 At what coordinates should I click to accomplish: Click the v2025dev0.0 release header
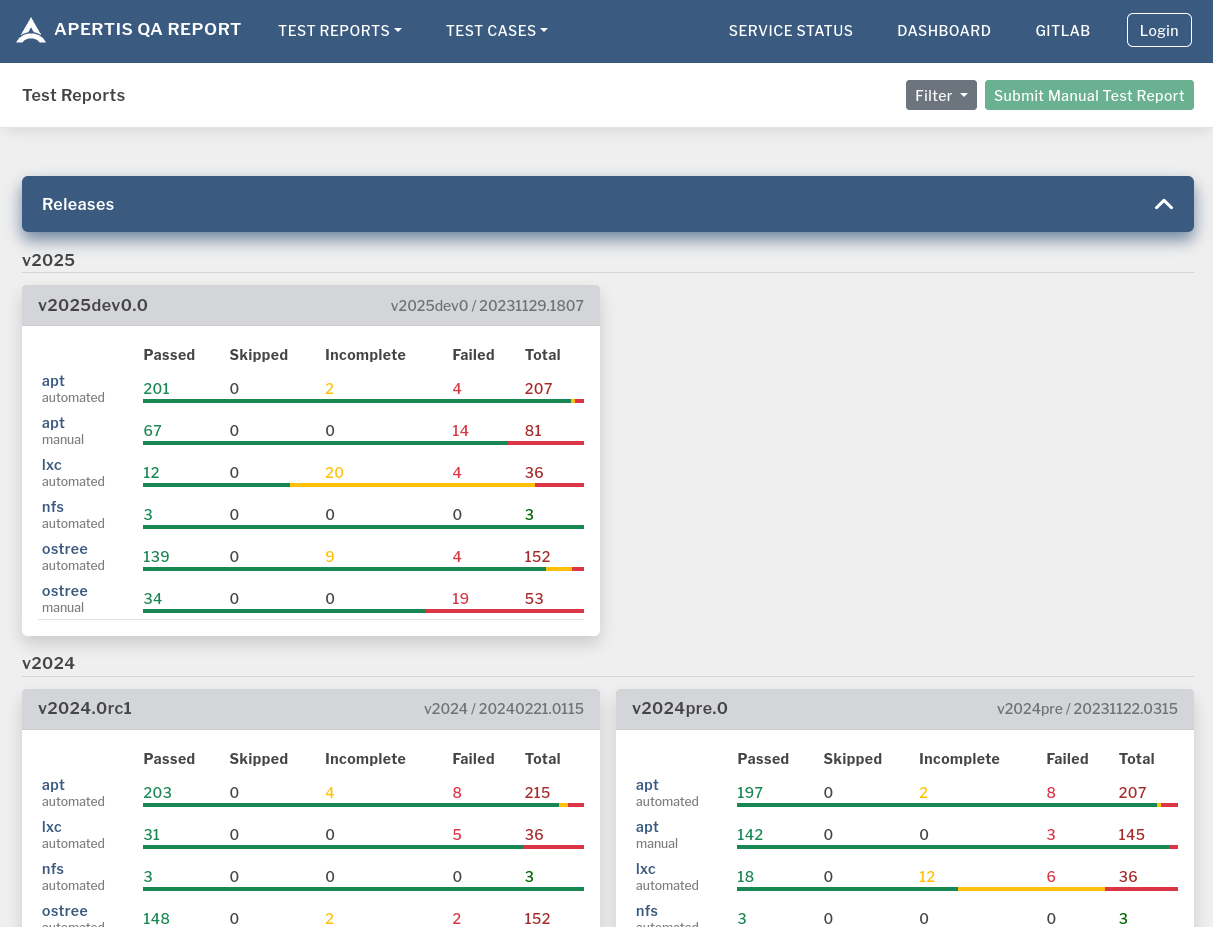93,305
